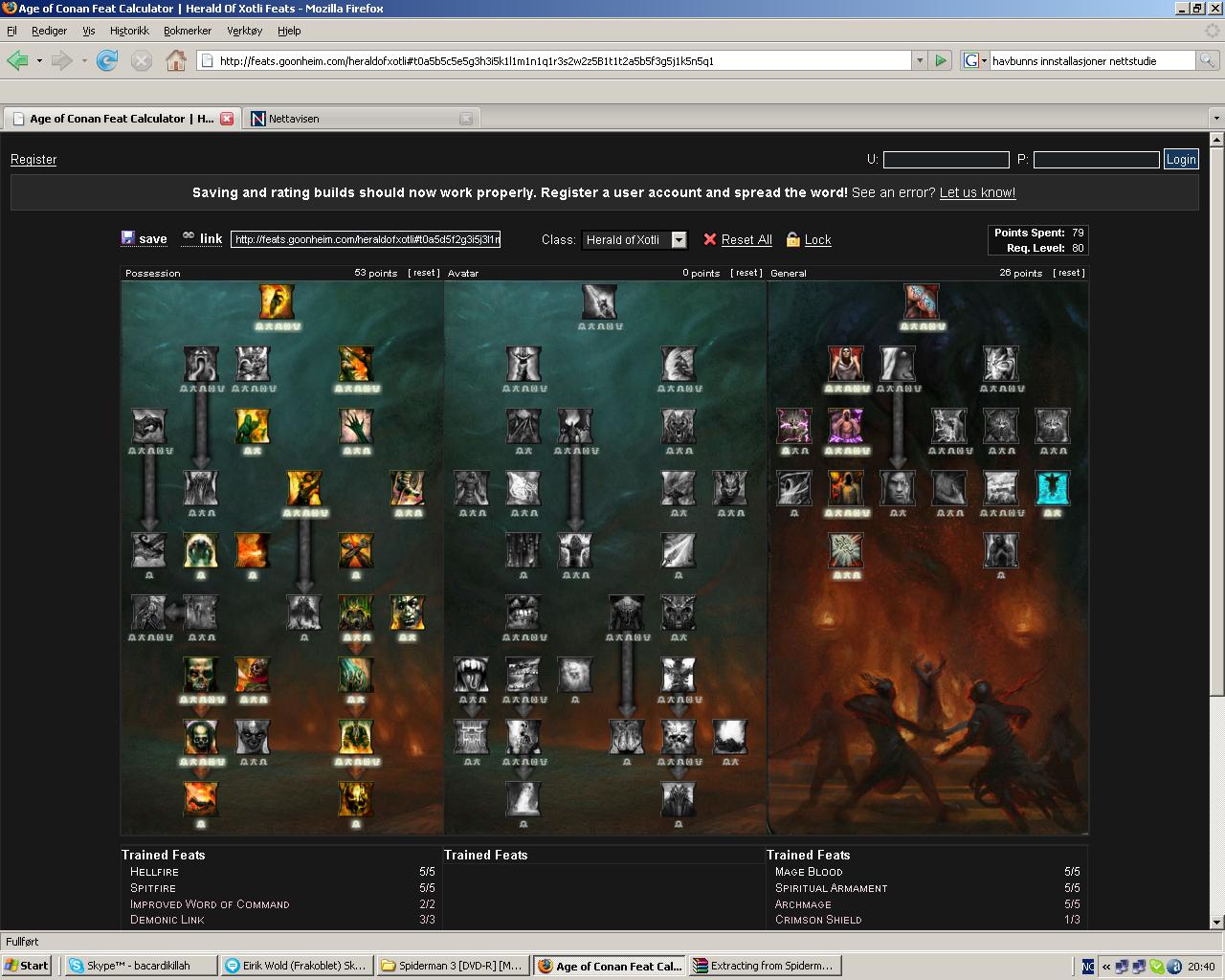Open the Spiderman 3 [DVD-R] folder taskbar item
Image resolution: width=1225 pixels, height=980 pixels.
point(453,966)
